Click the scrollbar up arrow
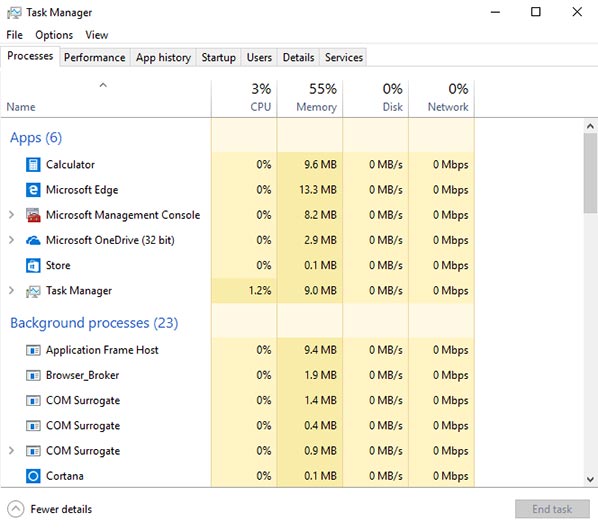598x531 pixels. [x=590, y=126]
